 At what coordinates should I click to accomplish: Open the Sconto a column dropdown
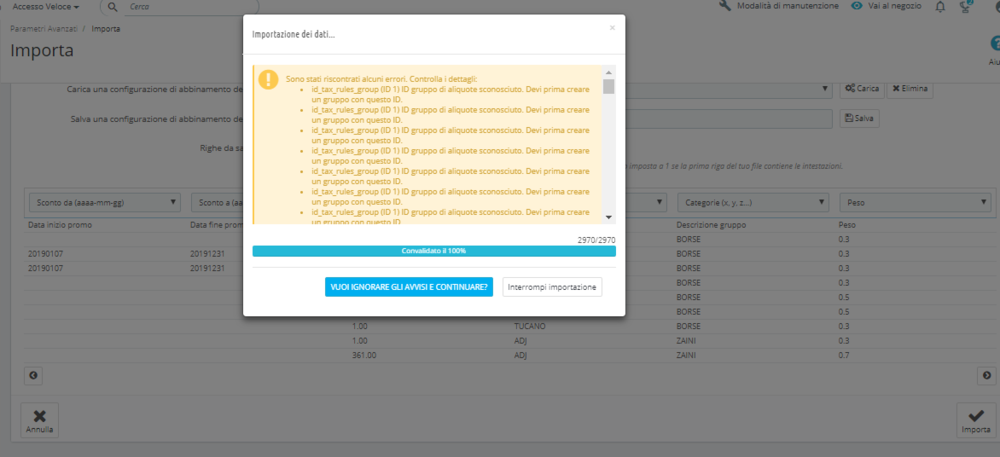point(217,202)
